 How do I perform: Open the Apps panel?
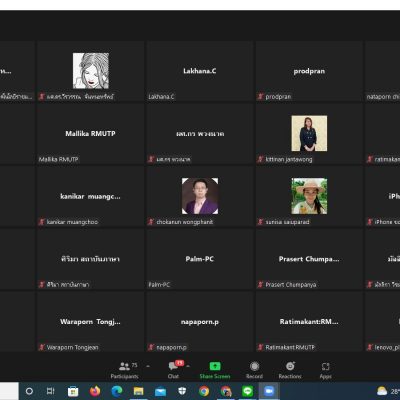point(326,370)
